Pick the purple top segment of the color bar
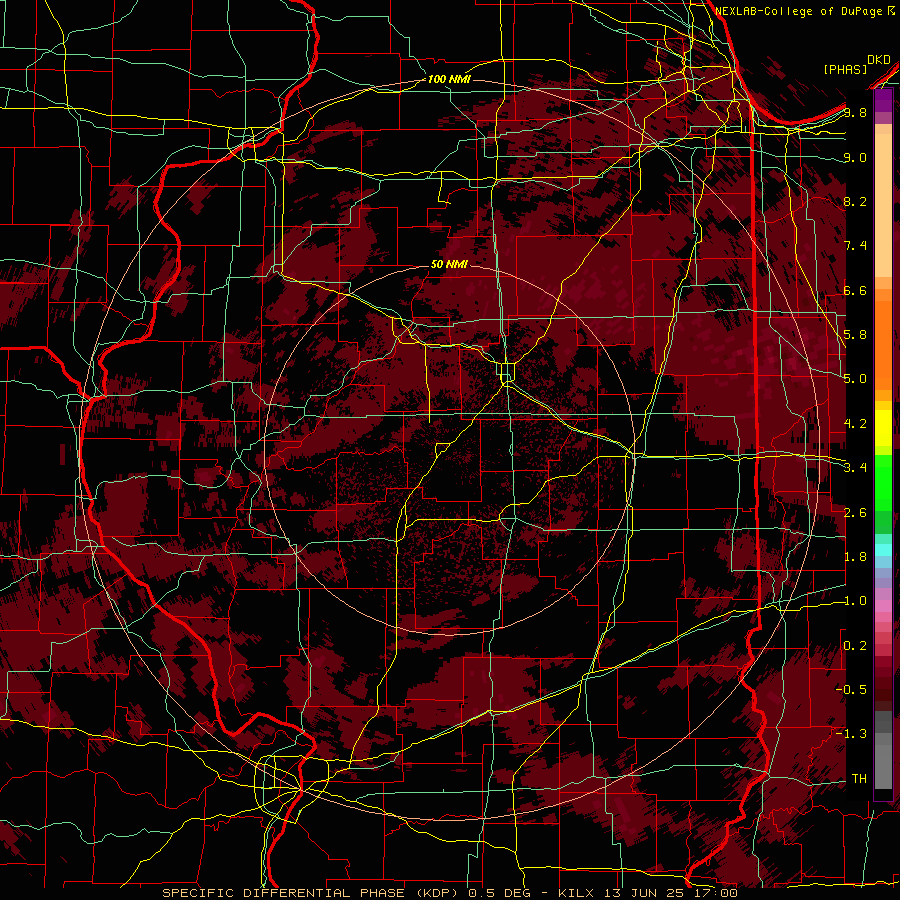The height and width of the screenshot is (900, 900). click(x=883, y=101)
